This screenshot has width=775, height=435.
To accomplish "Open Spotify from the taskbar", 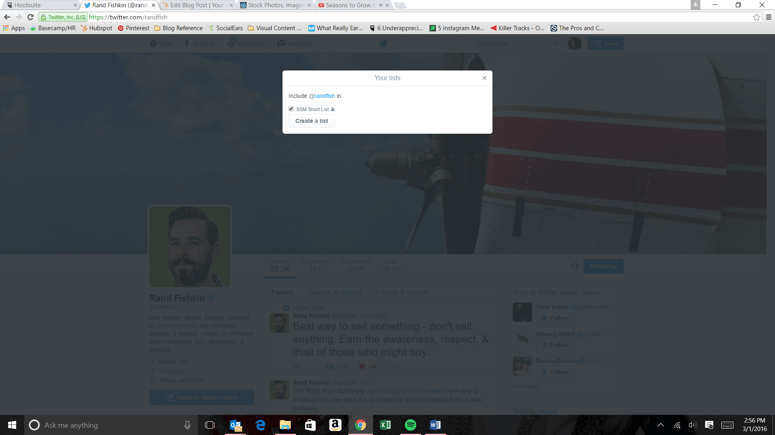I will point(410,425).
